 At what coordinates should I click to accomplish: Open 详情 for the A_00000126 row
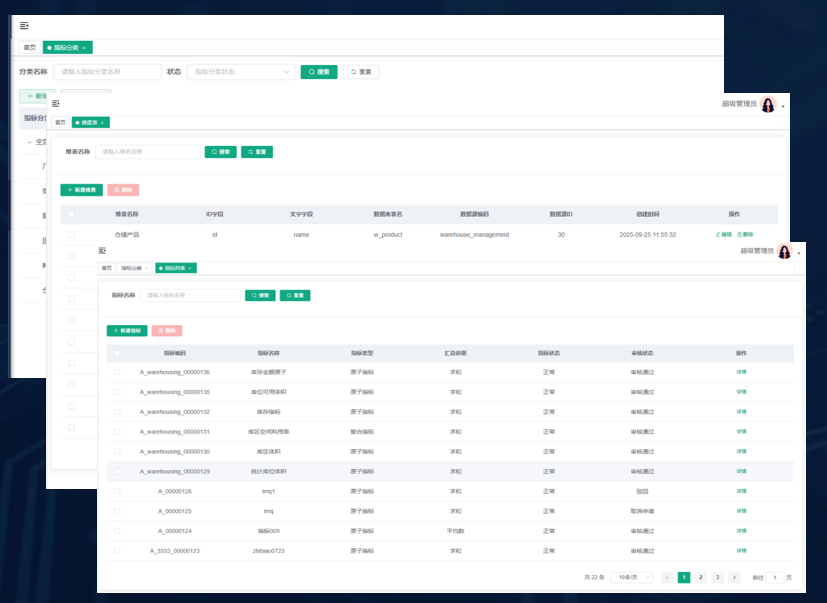[741, 491]
